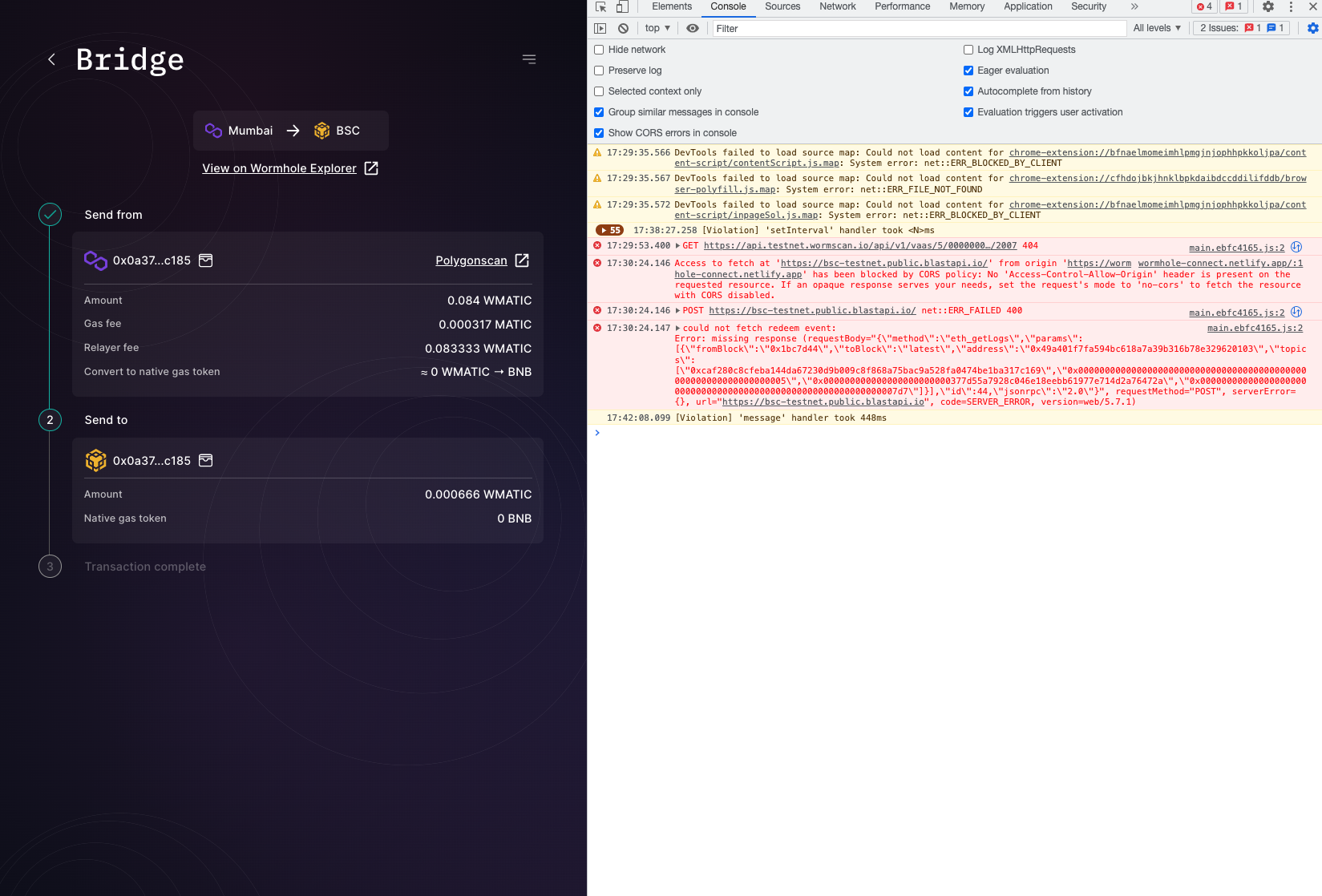Expand the could not fetch redeem error

[677, 328]
